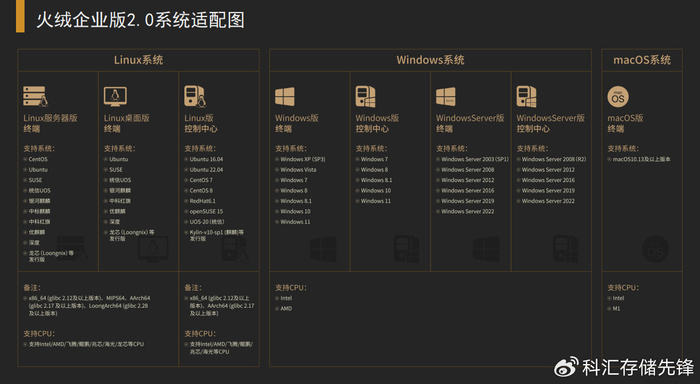Select the macOS系统 section header
Screen dimensions: 700x384
tap(642, 60)
